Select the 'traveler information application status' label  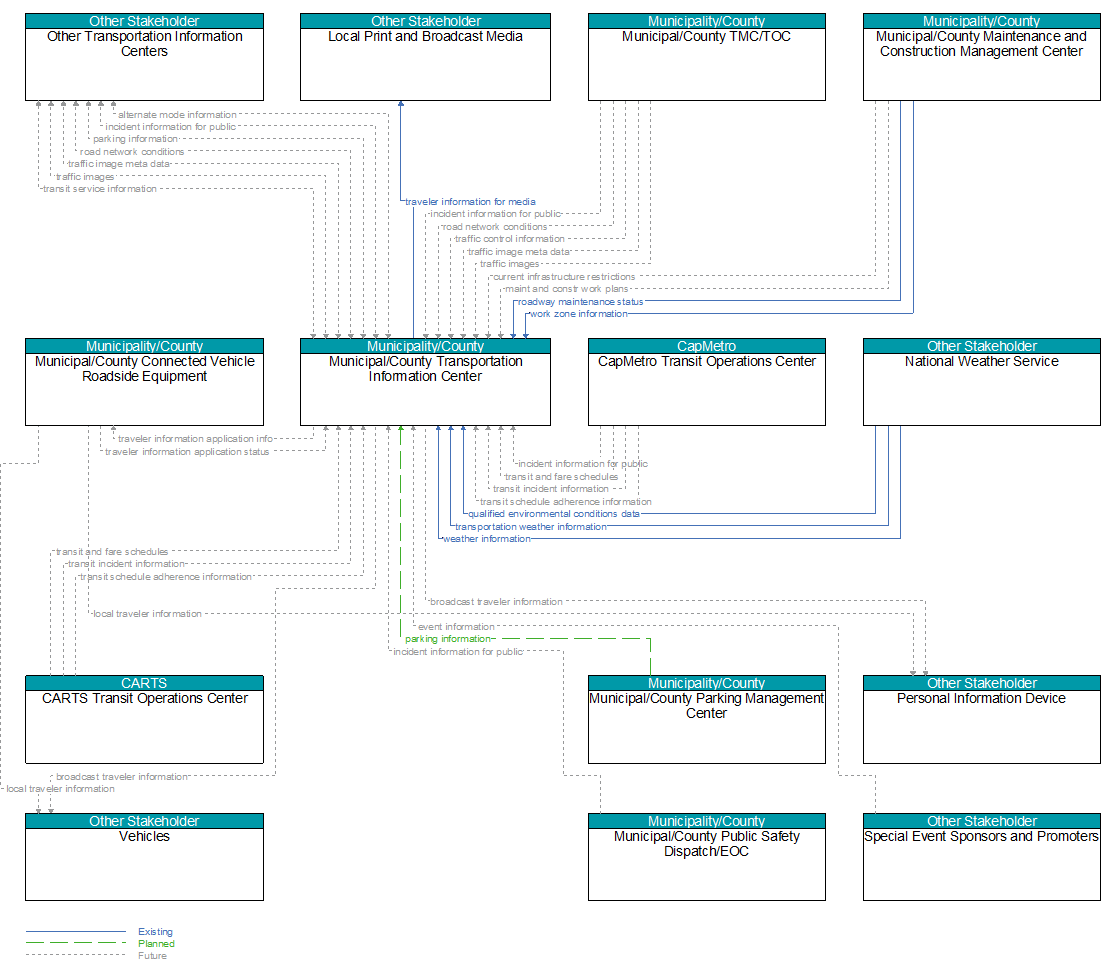point(187,452)
